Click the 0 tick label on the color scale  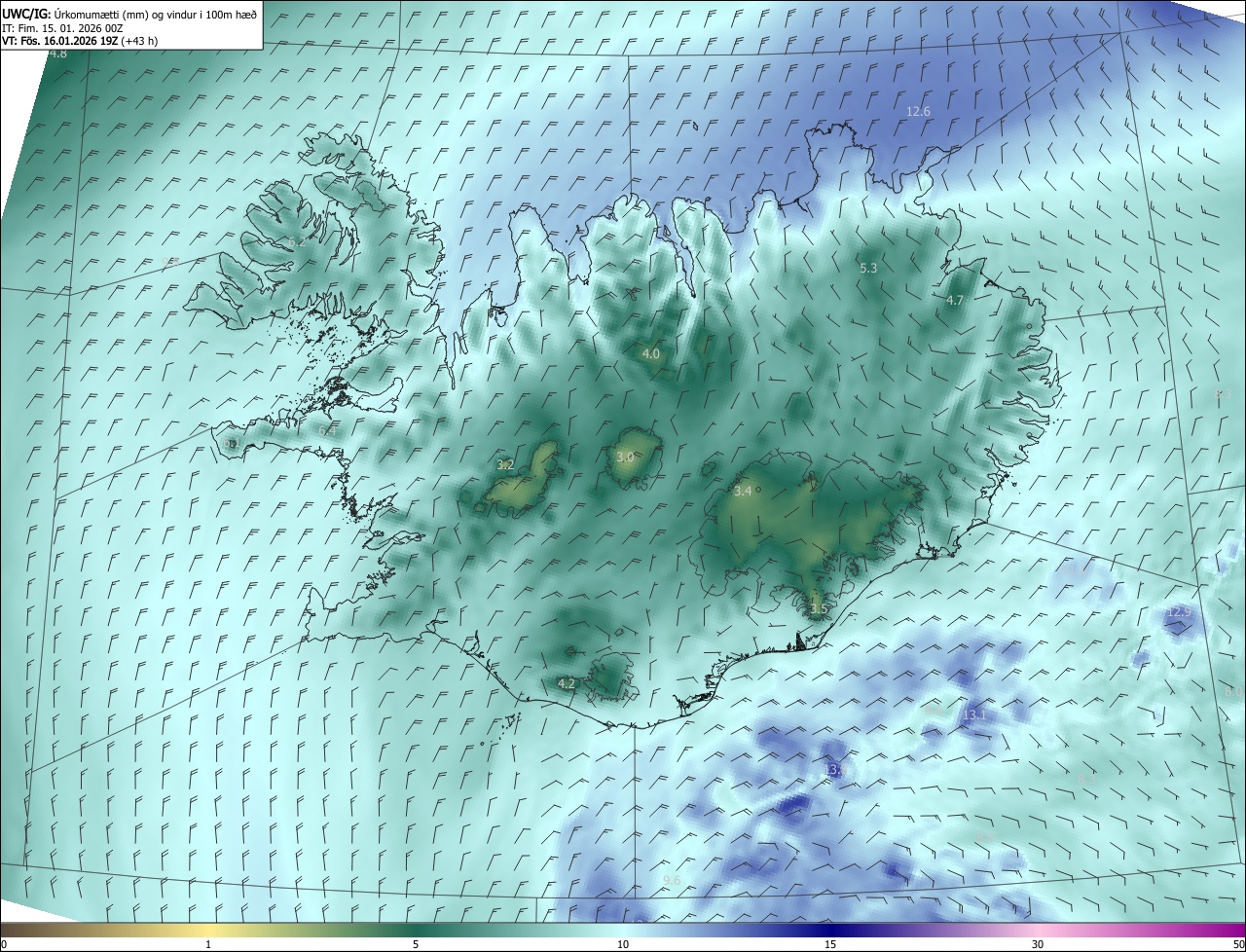pos(3,945)
